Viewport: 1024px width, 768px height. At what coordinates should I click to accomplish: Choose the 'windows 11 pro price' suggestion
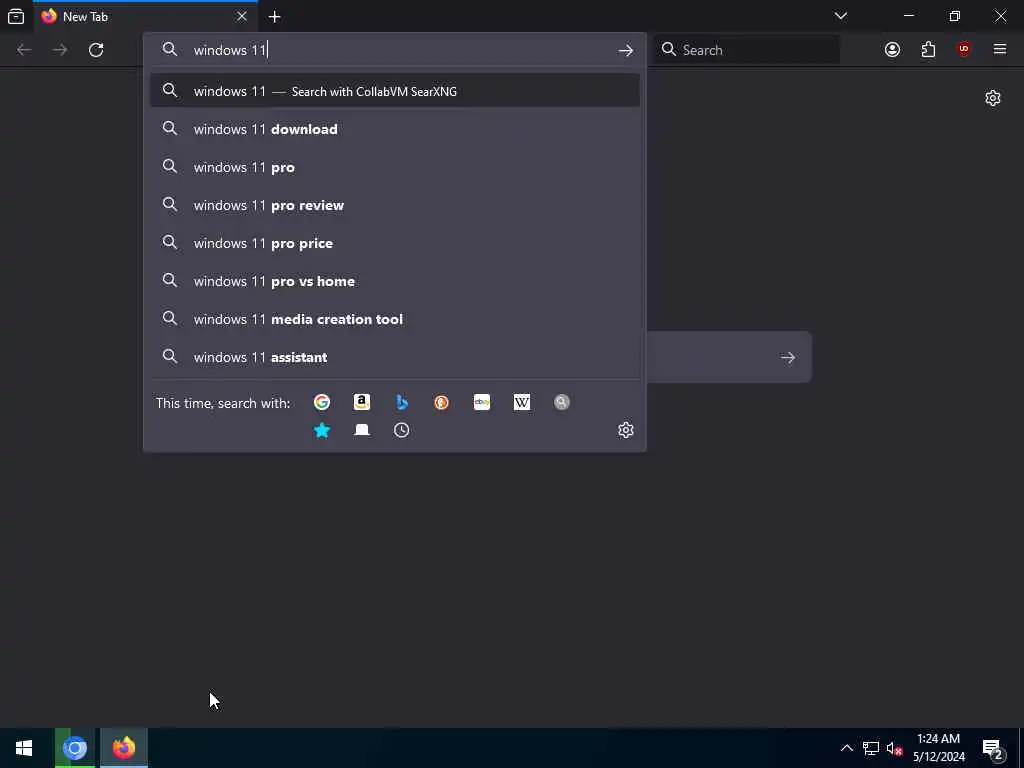394,243
